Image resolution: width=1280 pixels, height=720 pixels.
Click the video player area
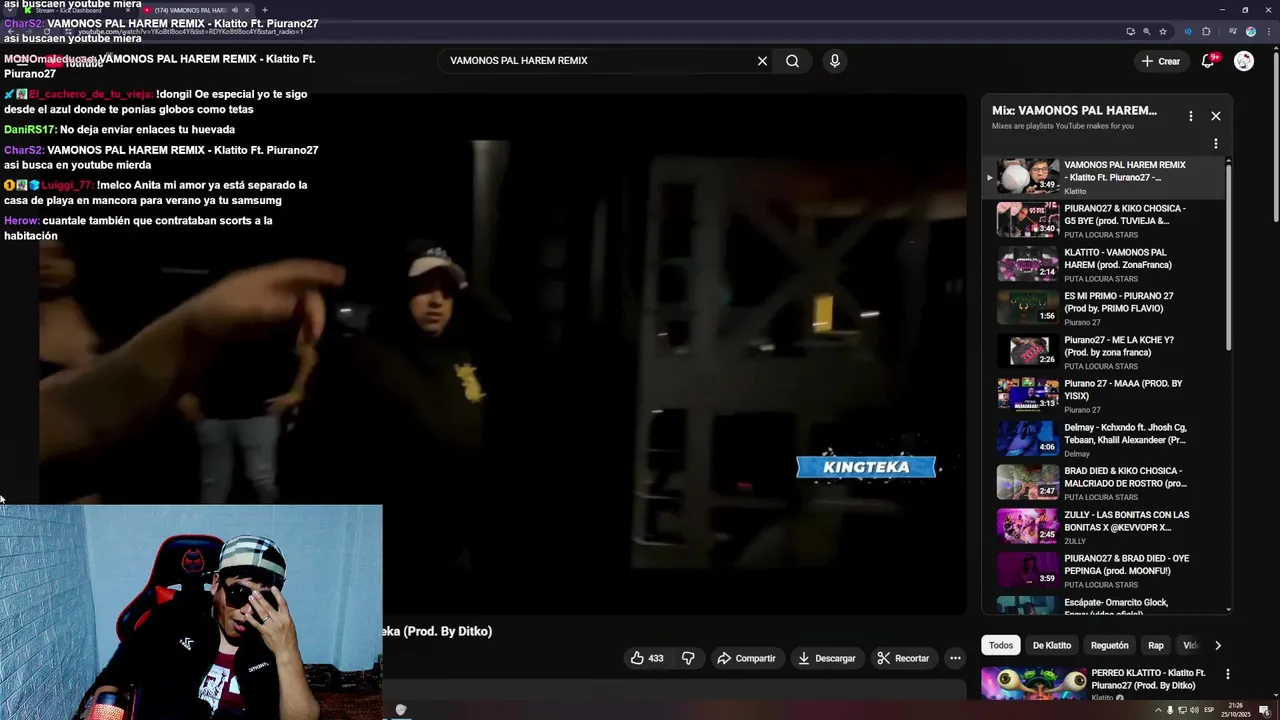pyautogui.click(x=503, y=355)
